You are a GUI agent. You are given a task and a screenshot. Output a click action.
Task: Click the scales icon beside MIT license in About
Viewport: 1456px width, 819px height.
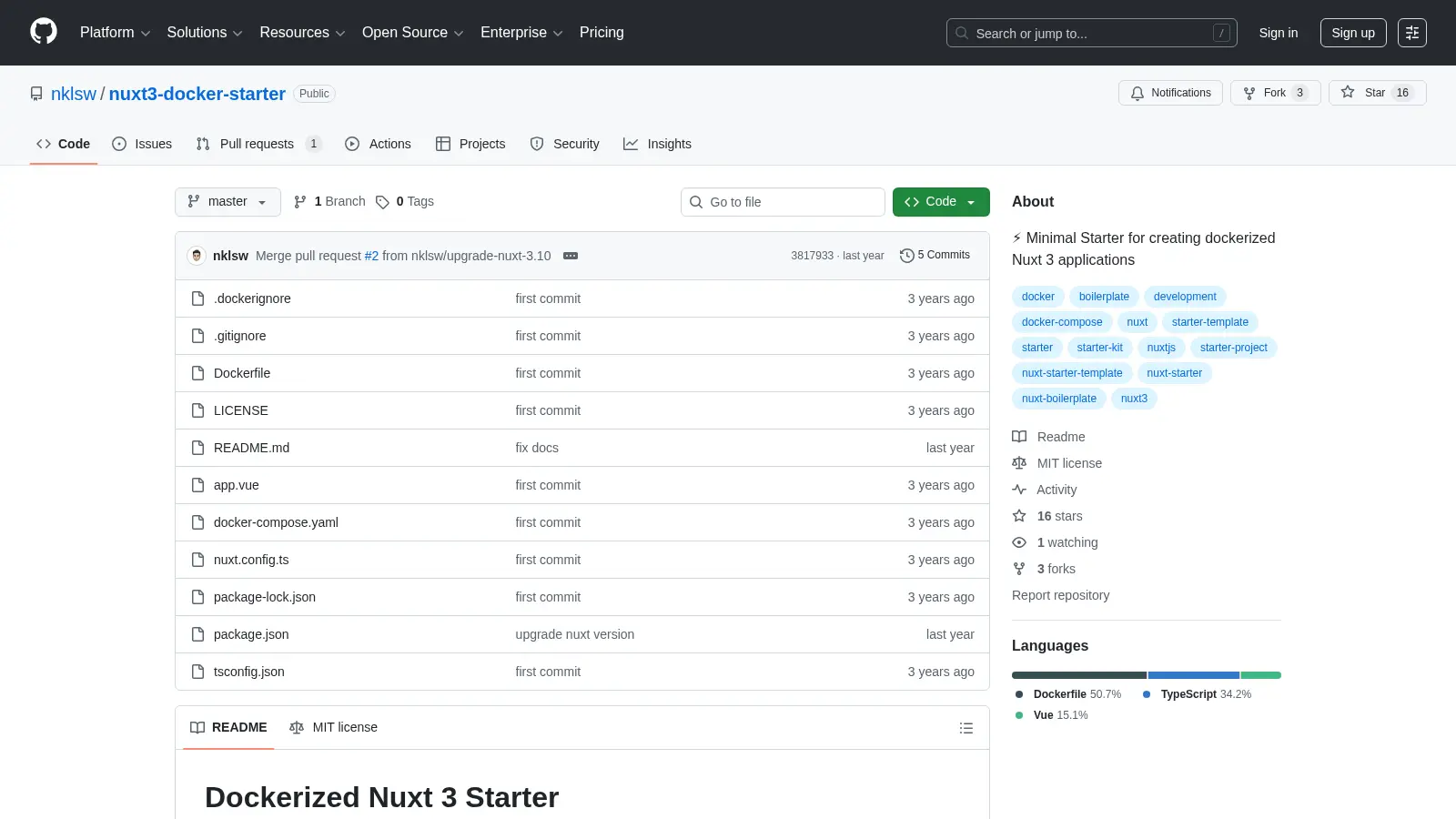1019,463
